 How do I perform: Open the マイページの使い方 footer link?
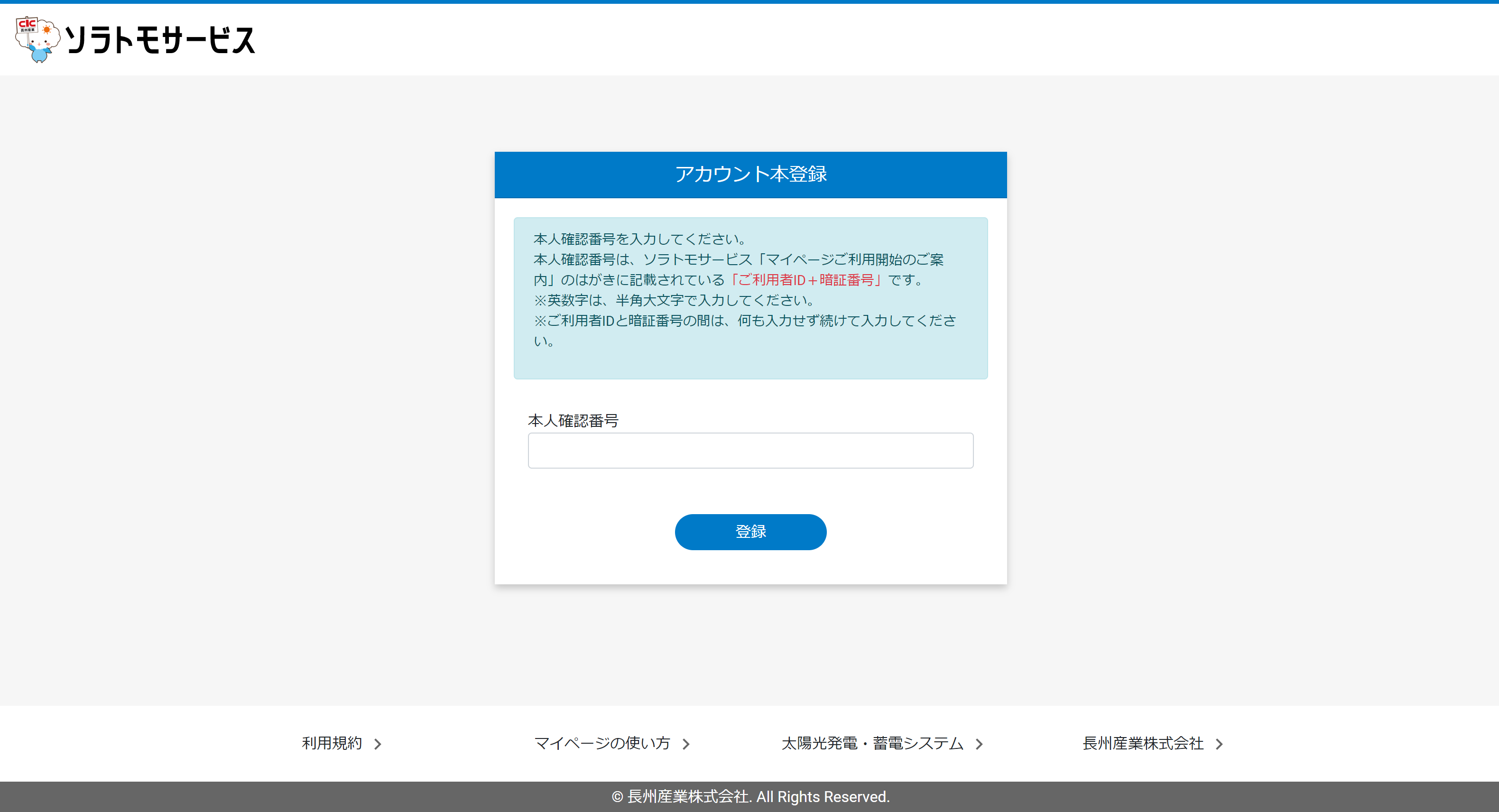[611, 743]
